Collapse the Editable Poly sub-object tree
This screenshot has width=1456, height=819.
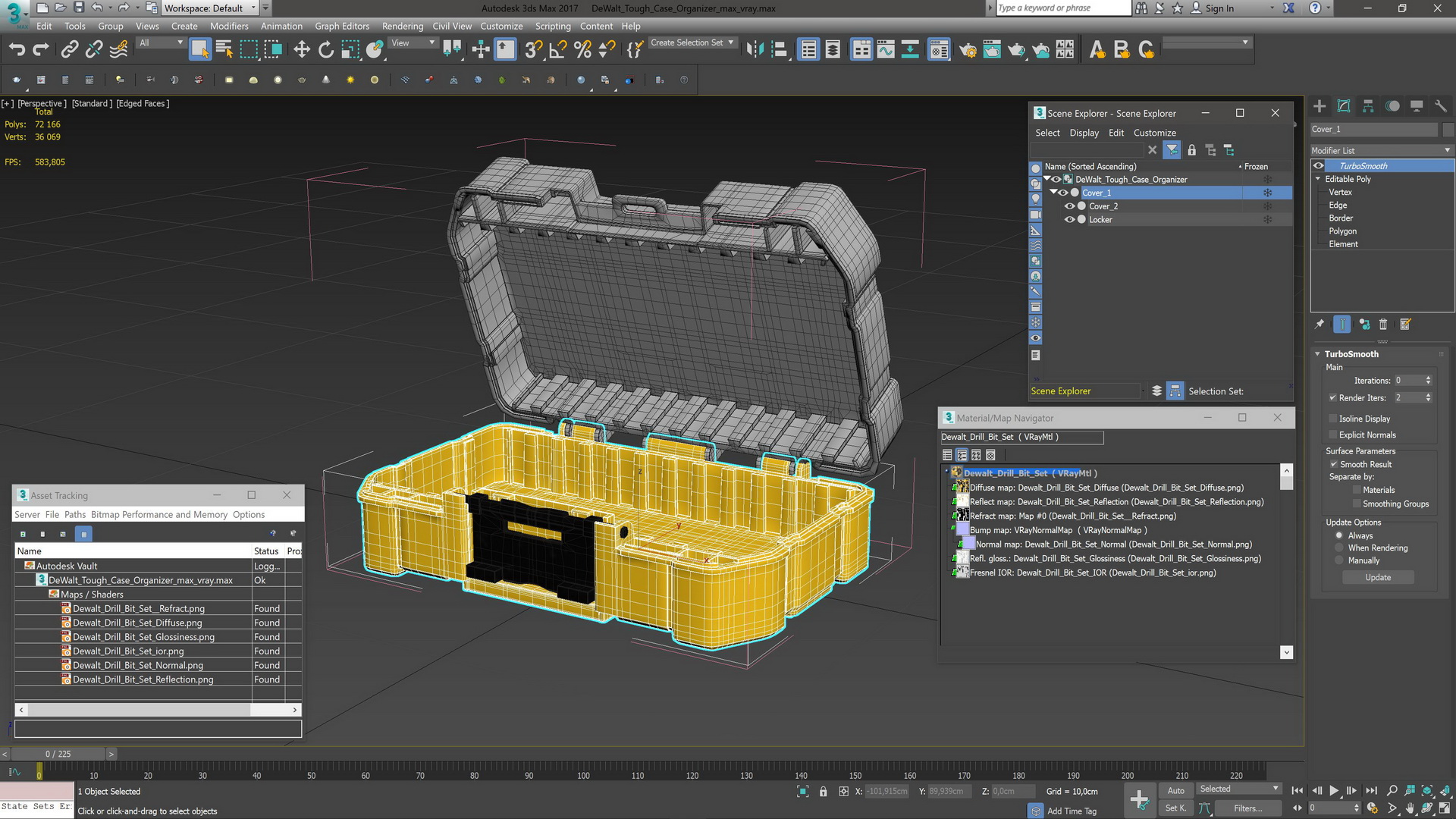tap(1318, 179)
